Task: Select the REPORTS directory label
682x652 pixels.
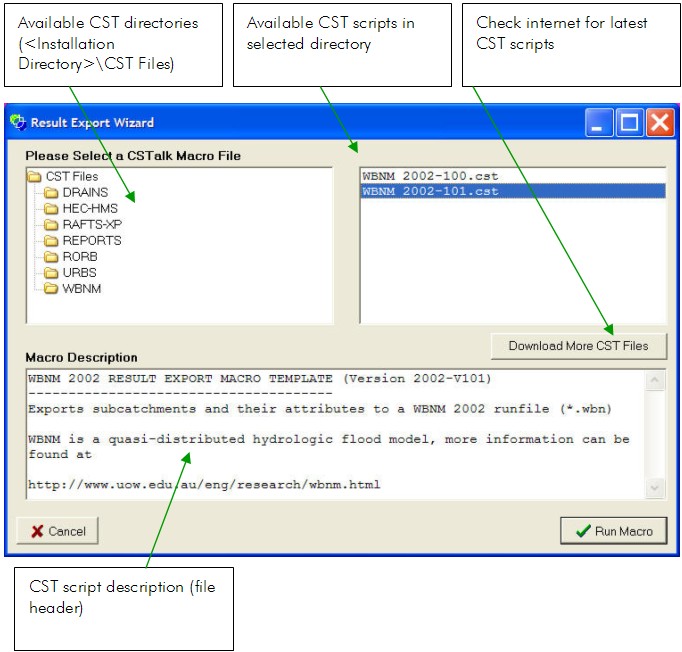Action: [x=91, y=241]
